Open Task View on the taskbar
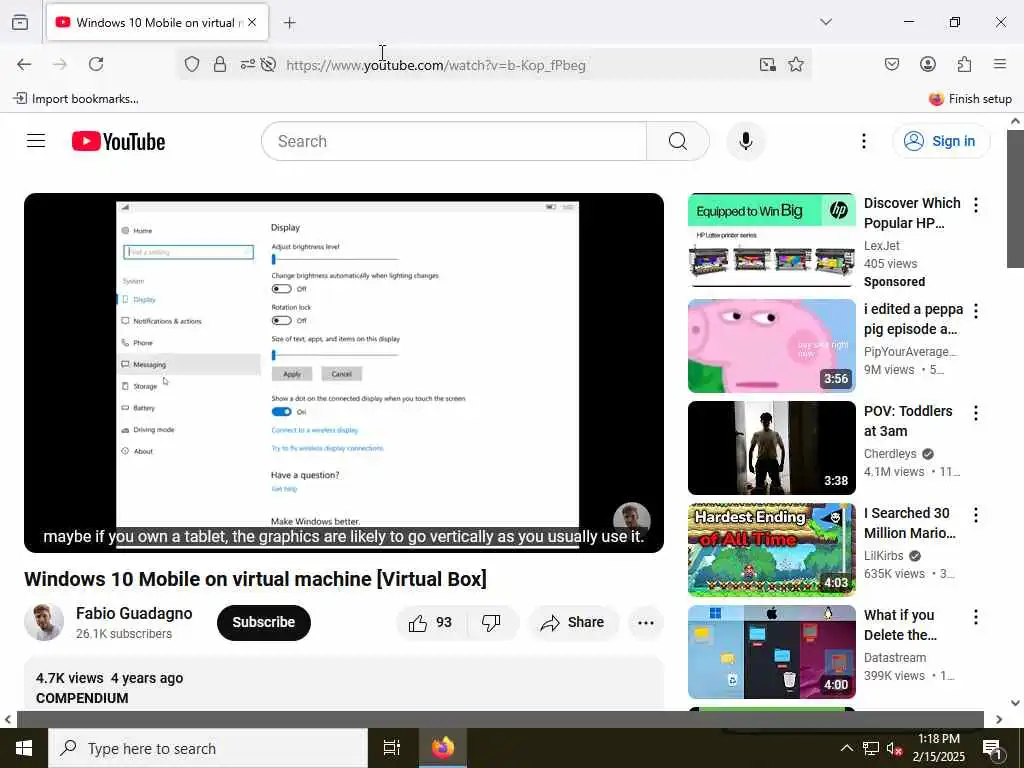This screenshot has height=768, width=1024. [x=392, y=748]
